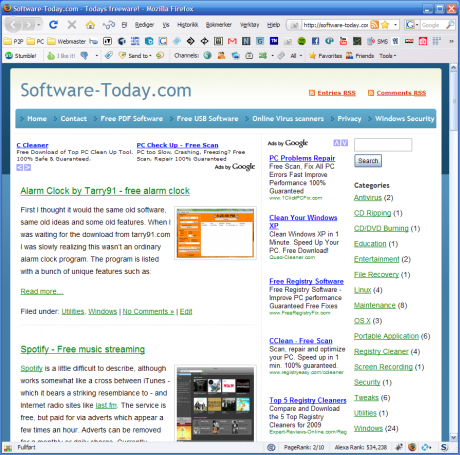Screen dimensions: 460x455
Task: Open the Webmaster bookmarks folder
Action: point(67,41)
